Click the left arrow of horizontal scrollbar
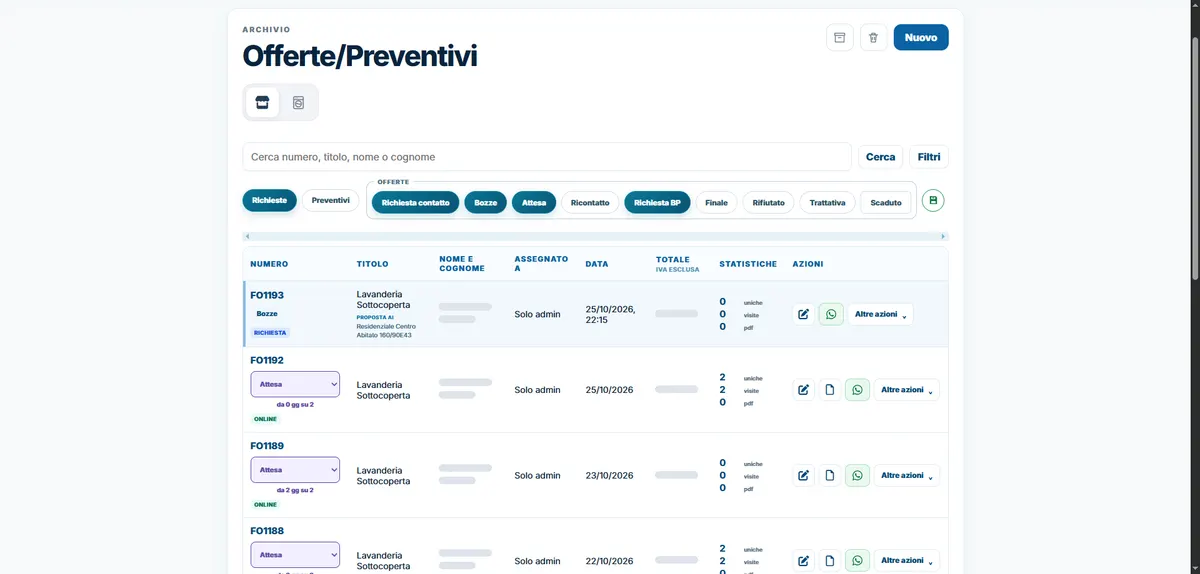The width and height of the screenshot is (1200, 574). pyautogui.click(x=246, y=237)
